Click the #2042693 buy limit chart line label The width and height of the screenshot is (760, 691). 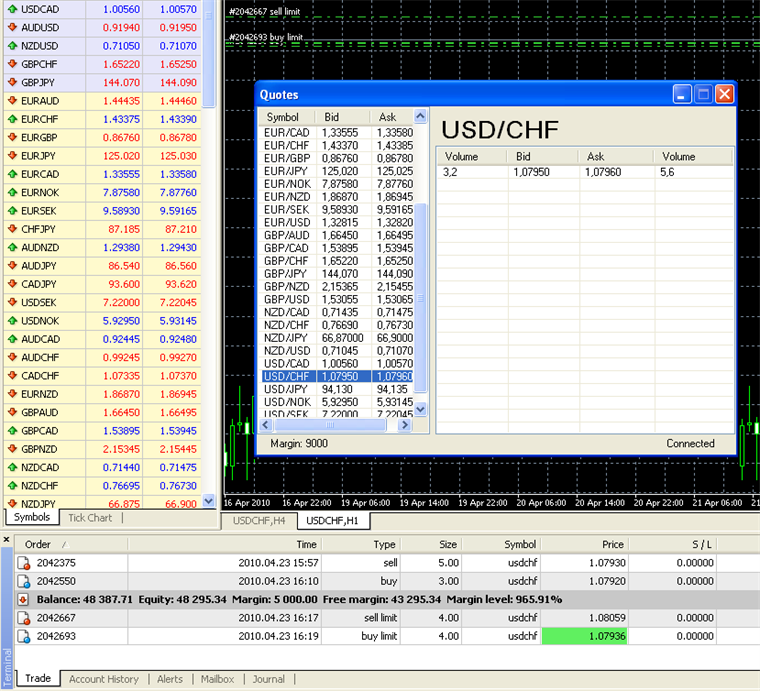click(266, 37)
